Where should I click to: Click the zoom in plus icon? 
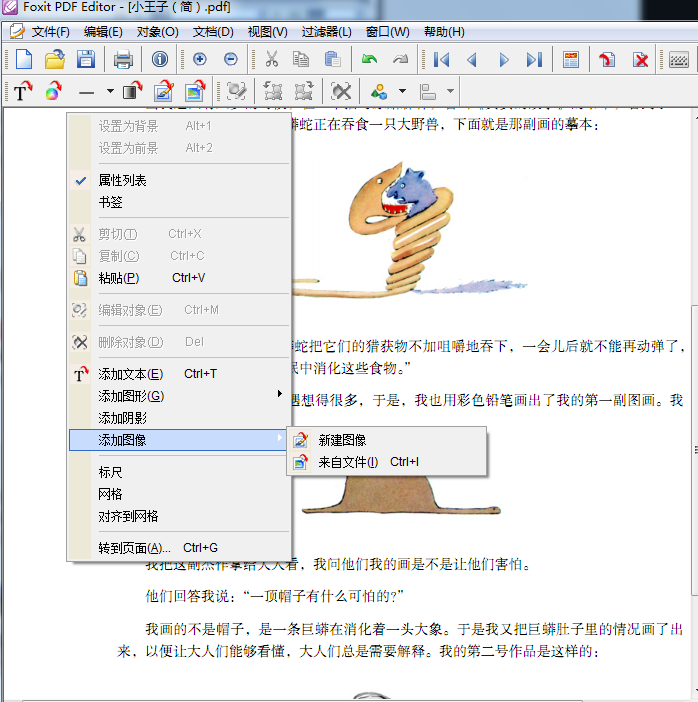(x=199, y=60)
